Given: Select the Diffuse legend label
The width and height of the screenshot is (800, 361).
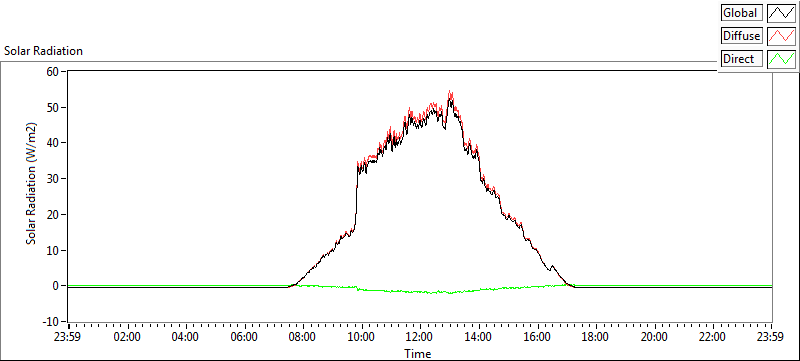Looking at the screenshot, I should pyautogui.click(x=742, y=36).
